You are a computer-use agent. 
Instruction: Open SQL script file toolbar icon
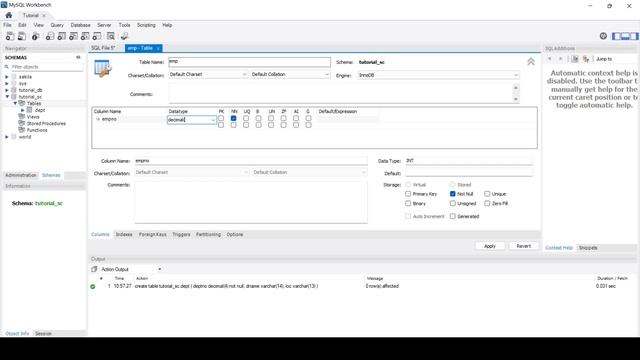22,36
